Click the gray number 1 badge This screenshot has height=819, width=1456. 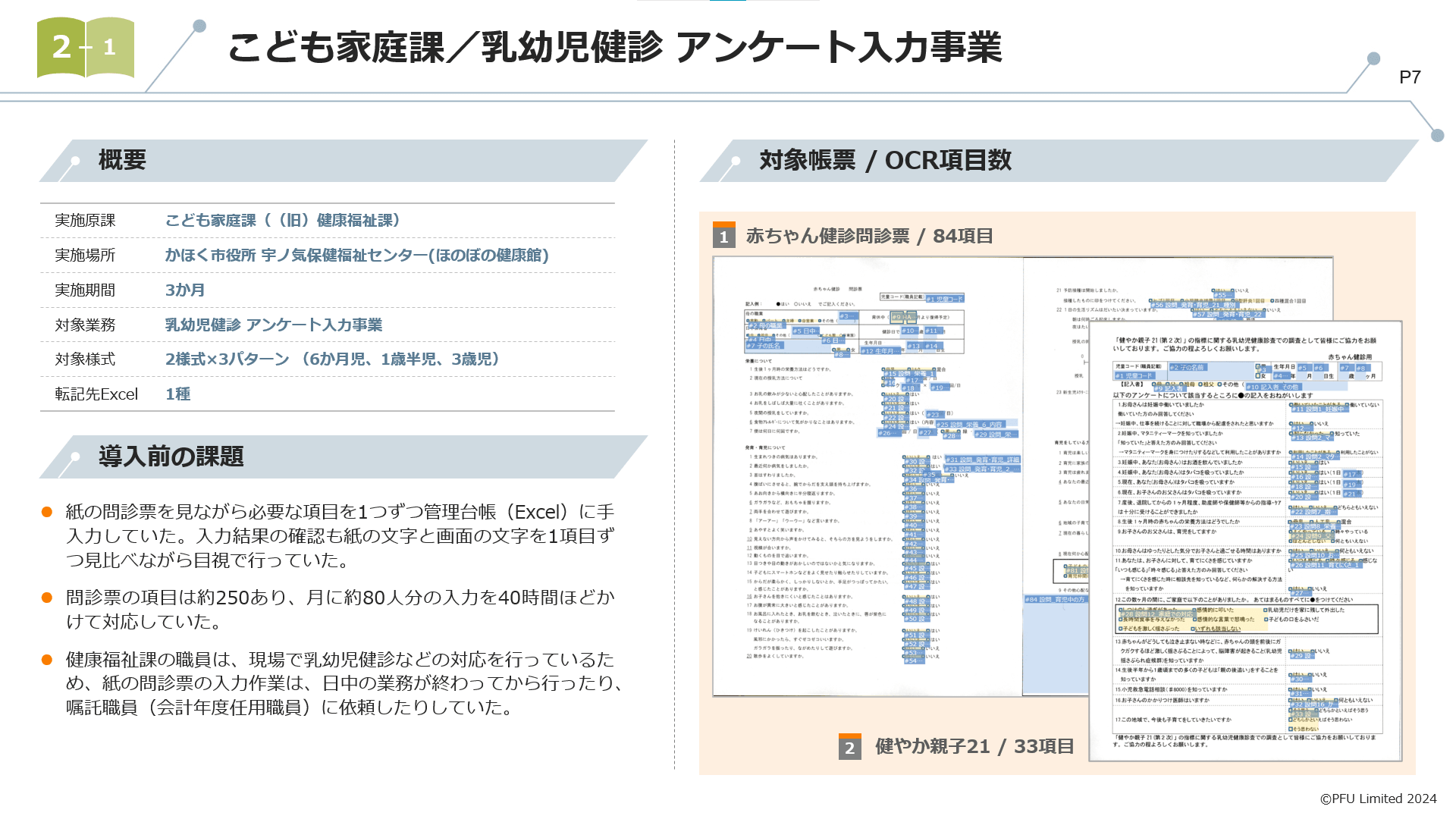coord(723,236)
